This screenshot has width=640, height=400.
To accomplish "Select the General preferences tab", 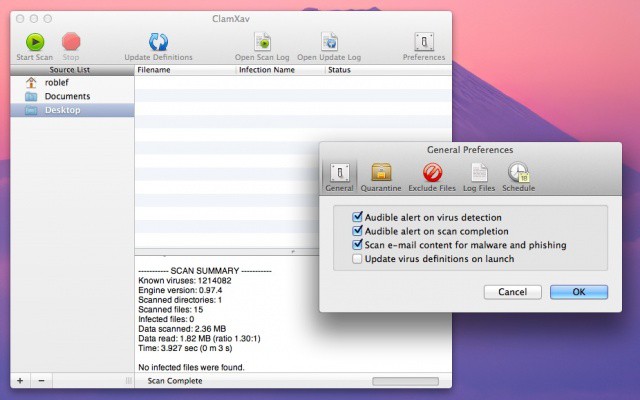I will [339, 175].
